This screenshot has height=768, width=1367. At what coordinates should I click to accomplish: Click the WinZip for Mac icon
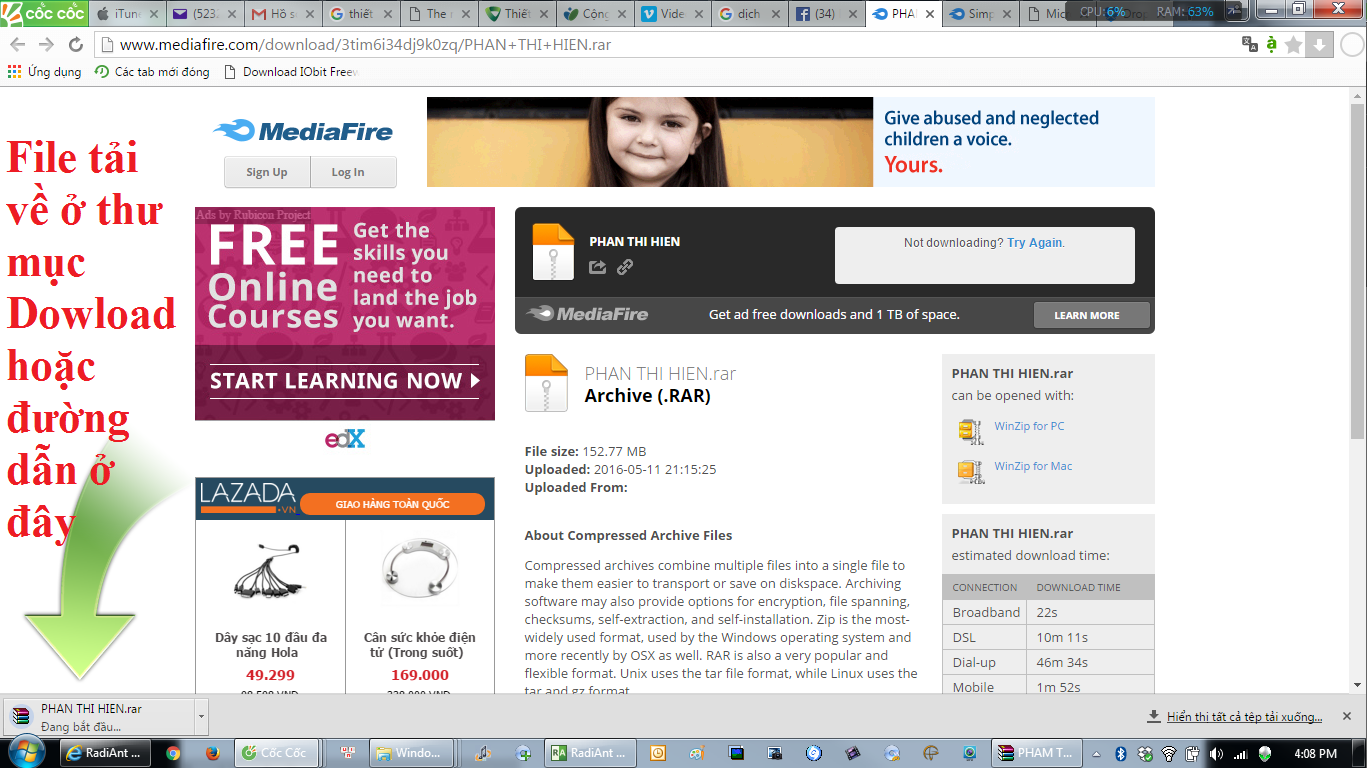pos(970,470)
